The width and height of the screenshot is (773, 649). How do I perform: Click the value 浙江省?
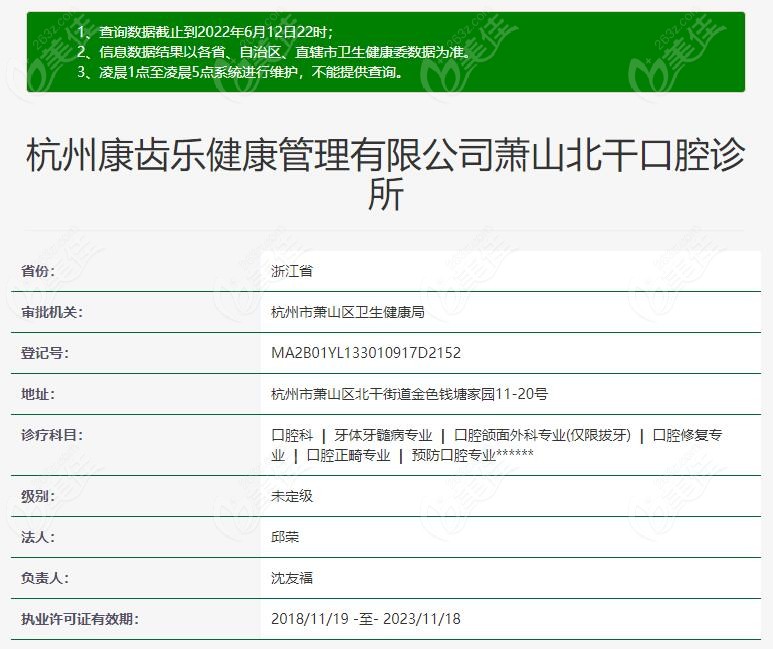292,271
